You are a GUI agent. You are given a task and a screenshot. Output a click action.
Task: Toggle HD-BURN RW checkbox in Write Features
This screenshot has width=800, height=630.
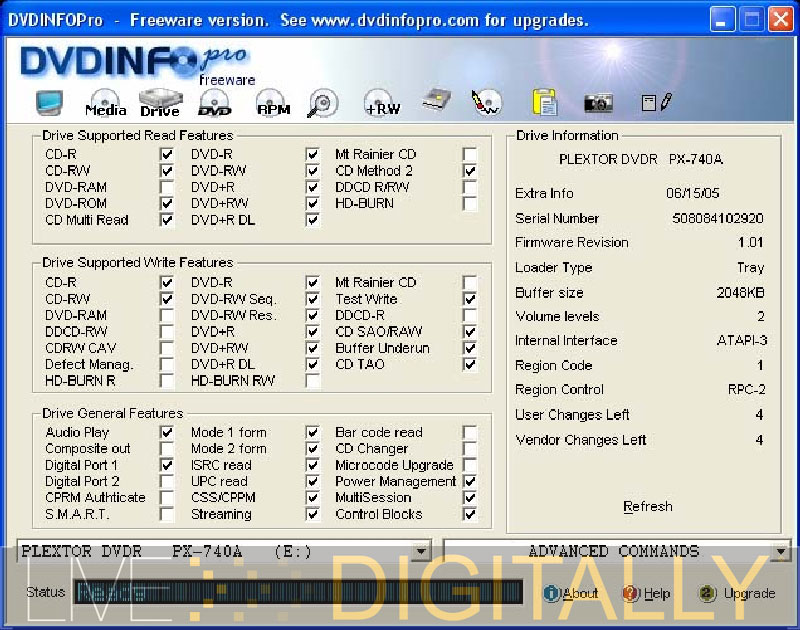(x=313, y=381)
